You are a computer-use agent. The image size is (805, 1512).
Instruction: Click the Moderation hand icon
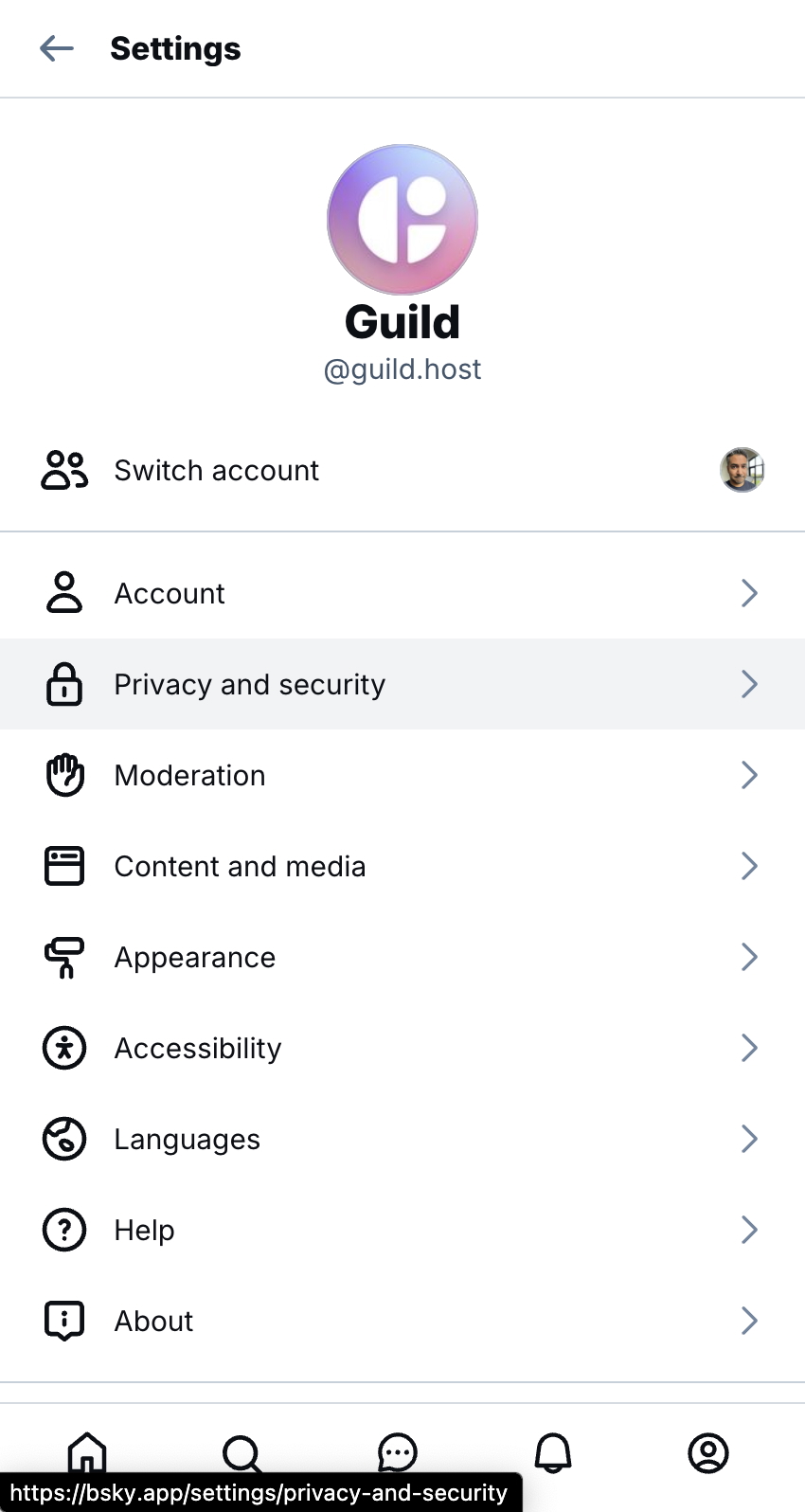tap(64, 775)
